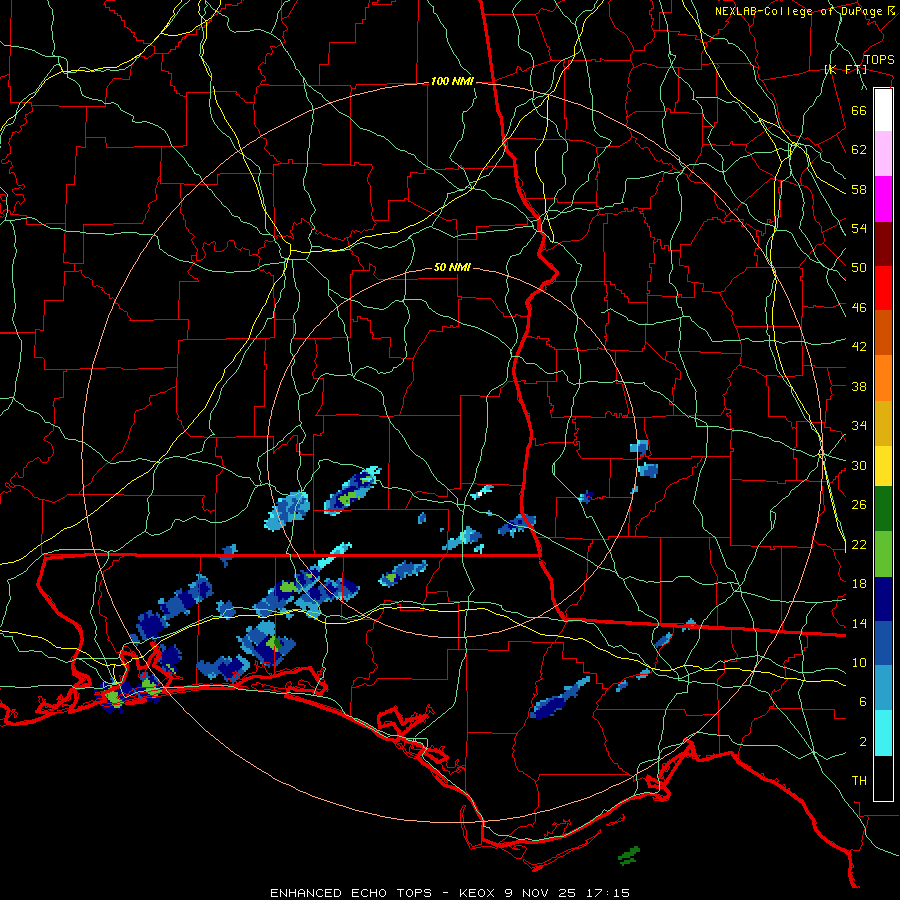Image resolution: width=900 pixels, height=900 pixels.
Task: Click the bright red legend swatch
Action: tap(883, 288)
